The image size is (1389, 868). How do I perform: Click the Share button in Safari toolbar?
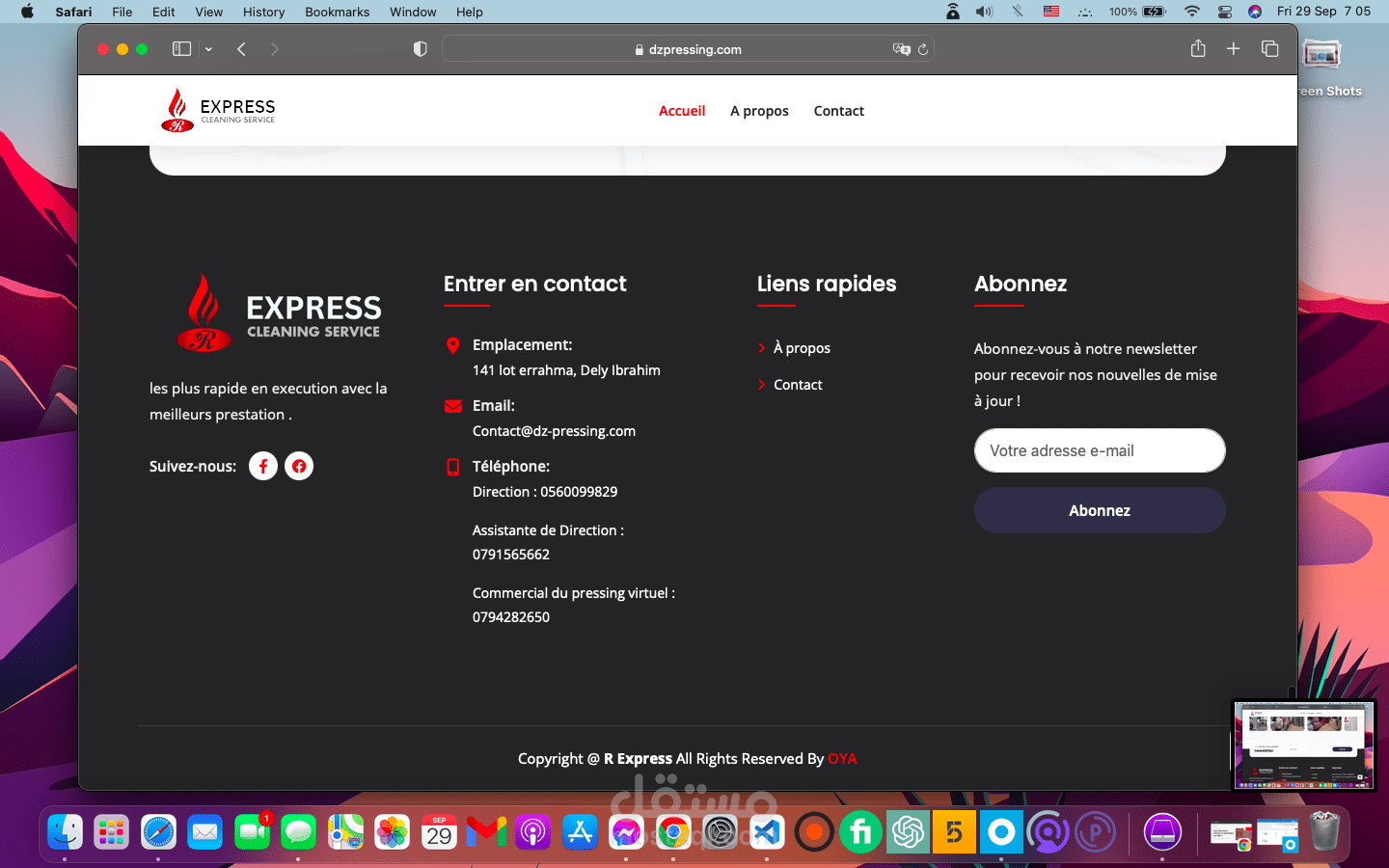click(x=1198, y=48)
